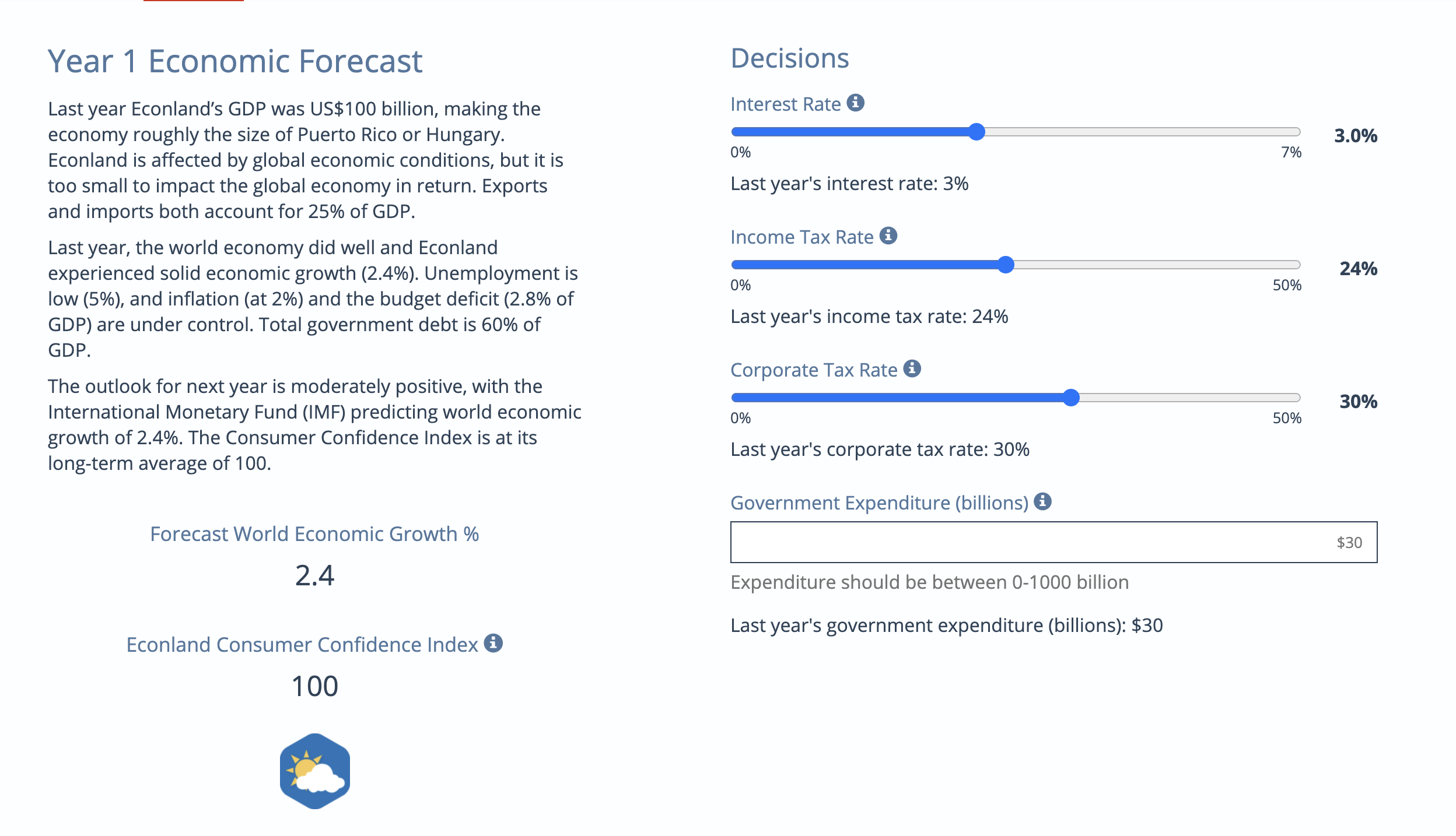Viewport: 1456px width, 836px height.
Task: Open the Corporate Tax Rate info tooltip
Action: (912, 368)
